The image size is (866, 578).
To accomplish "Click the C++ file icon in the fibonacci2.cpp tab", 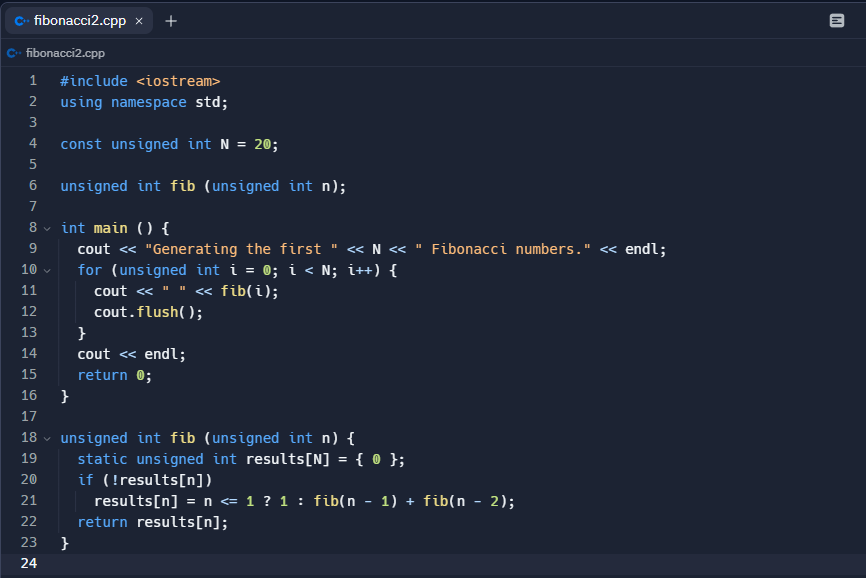I will [x=24, y=19].
